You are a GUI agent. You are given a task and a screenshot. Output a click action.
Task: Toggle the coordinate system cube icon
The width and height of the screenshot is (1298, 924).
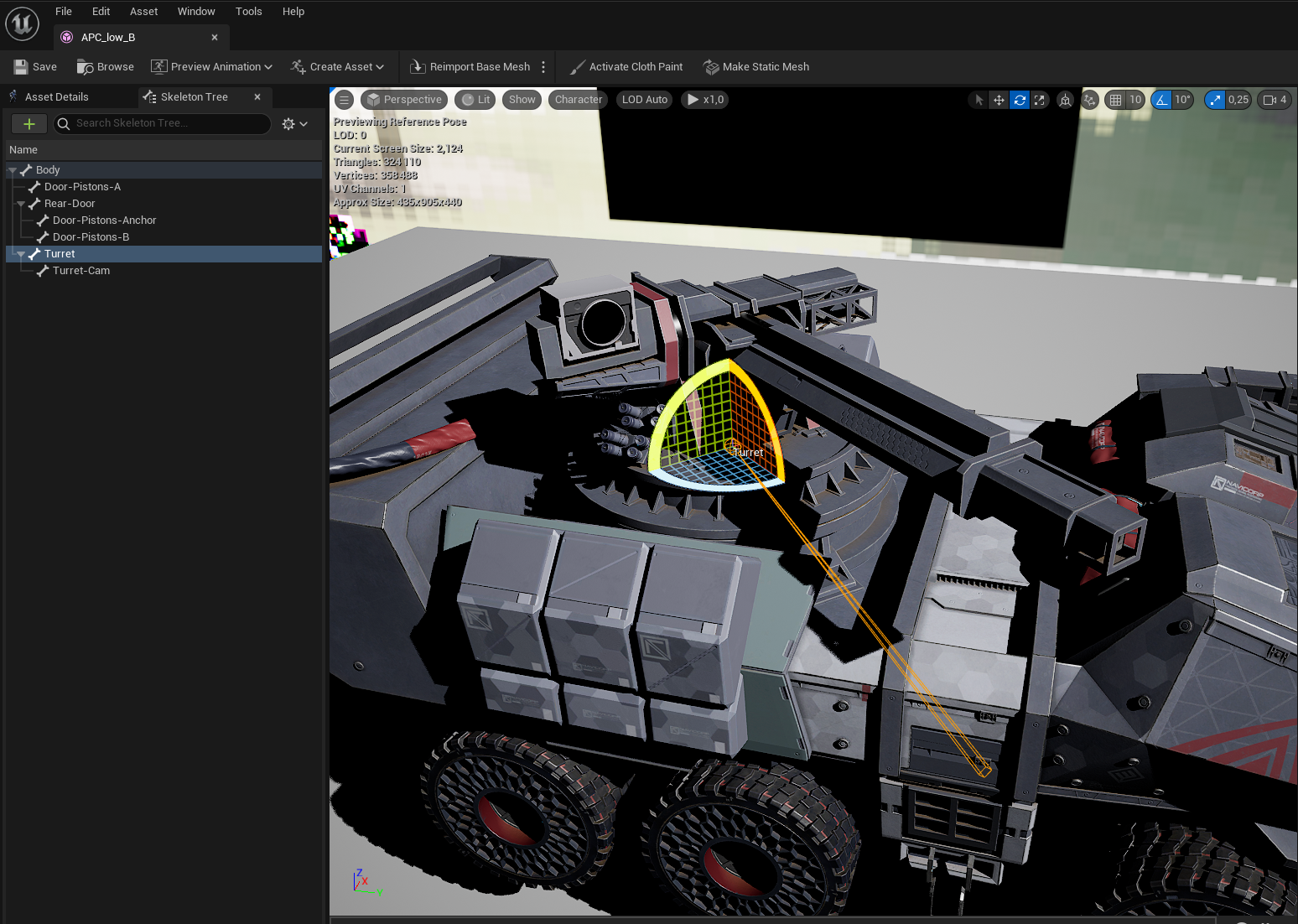(1065, 100)
